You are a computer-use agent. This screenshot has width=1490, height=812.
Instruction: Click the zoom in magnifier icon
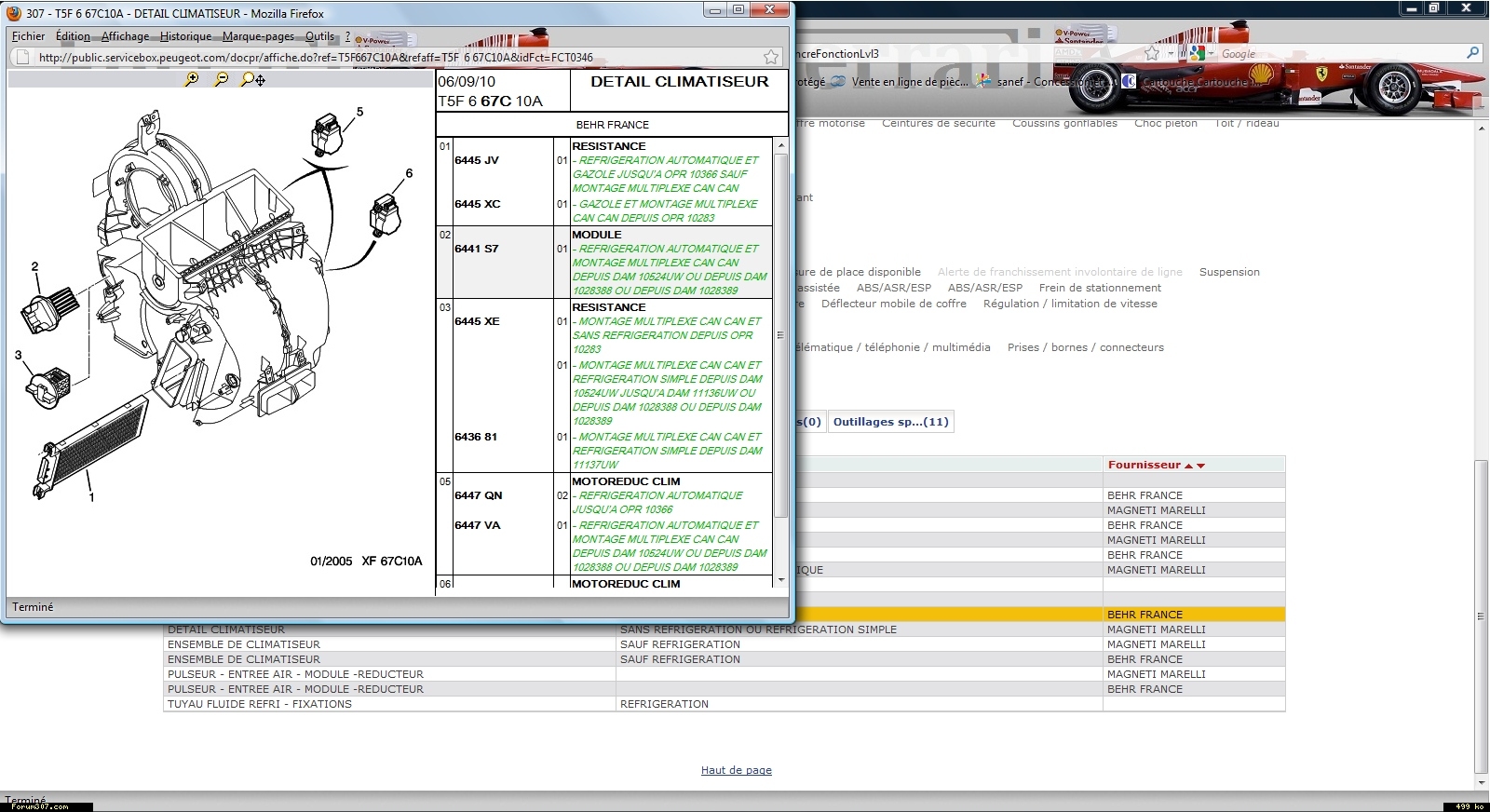click(192, 79)
